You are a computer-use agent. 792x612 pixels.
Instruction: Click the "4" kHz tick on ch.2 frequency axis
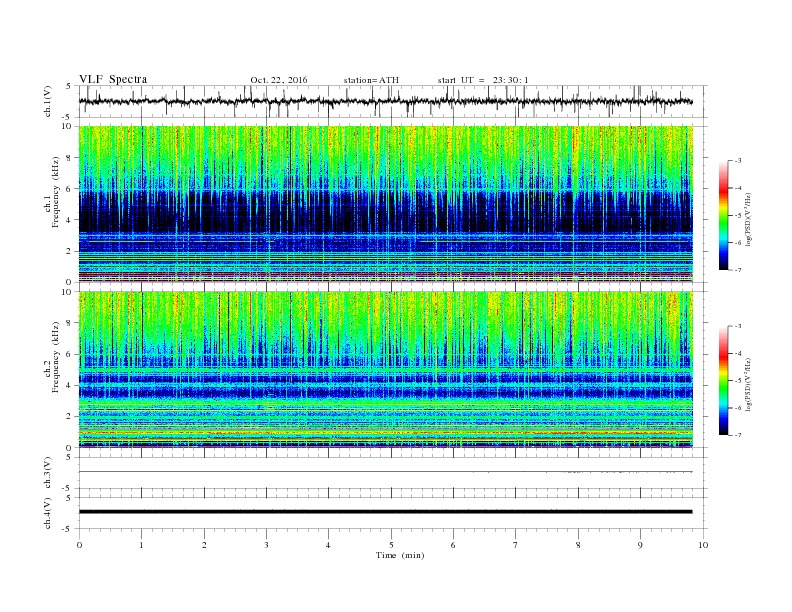click(69, 385)
